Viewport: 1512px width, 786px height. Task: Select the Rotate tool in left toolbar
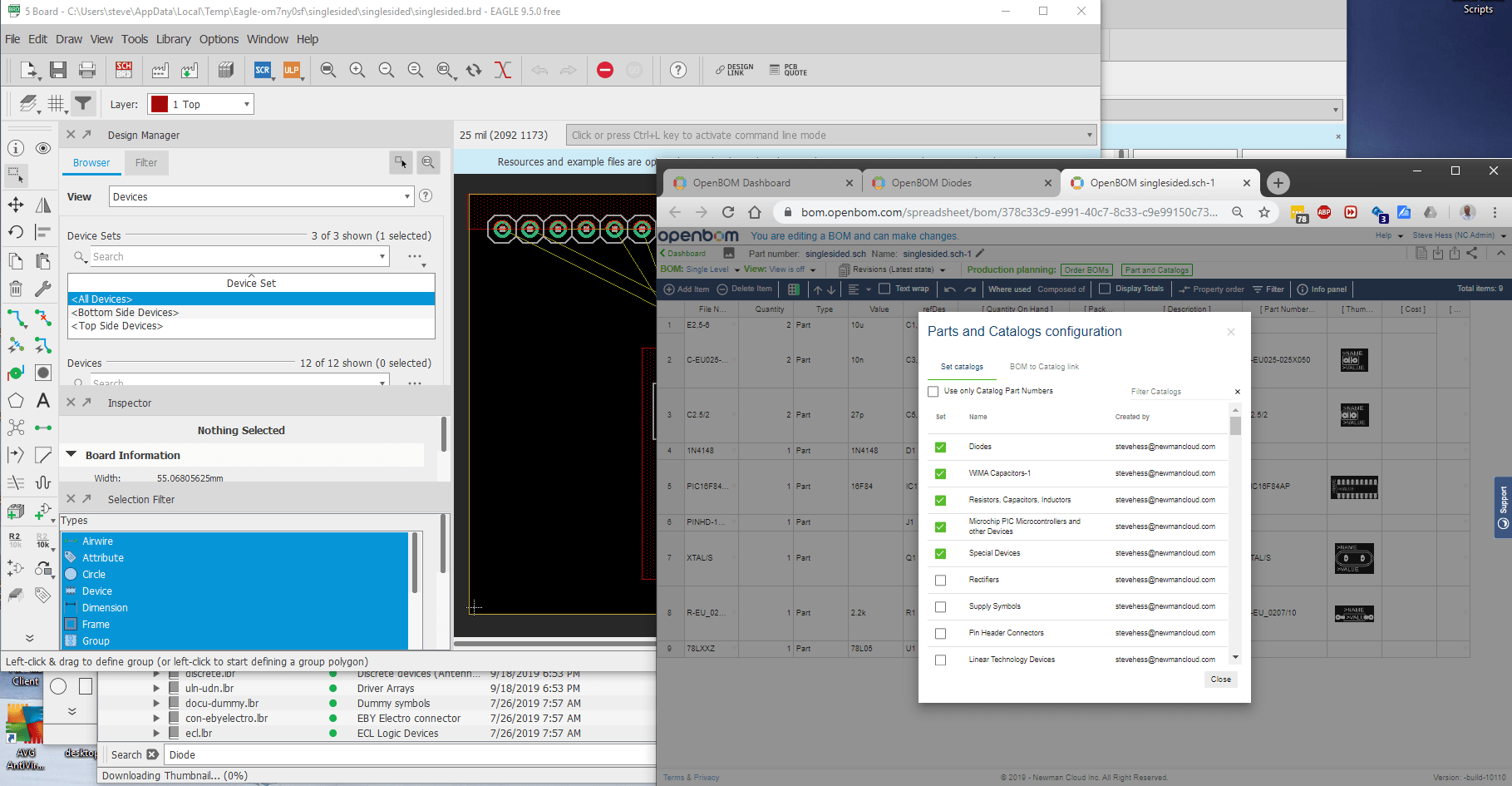click(x=16, y=232)
